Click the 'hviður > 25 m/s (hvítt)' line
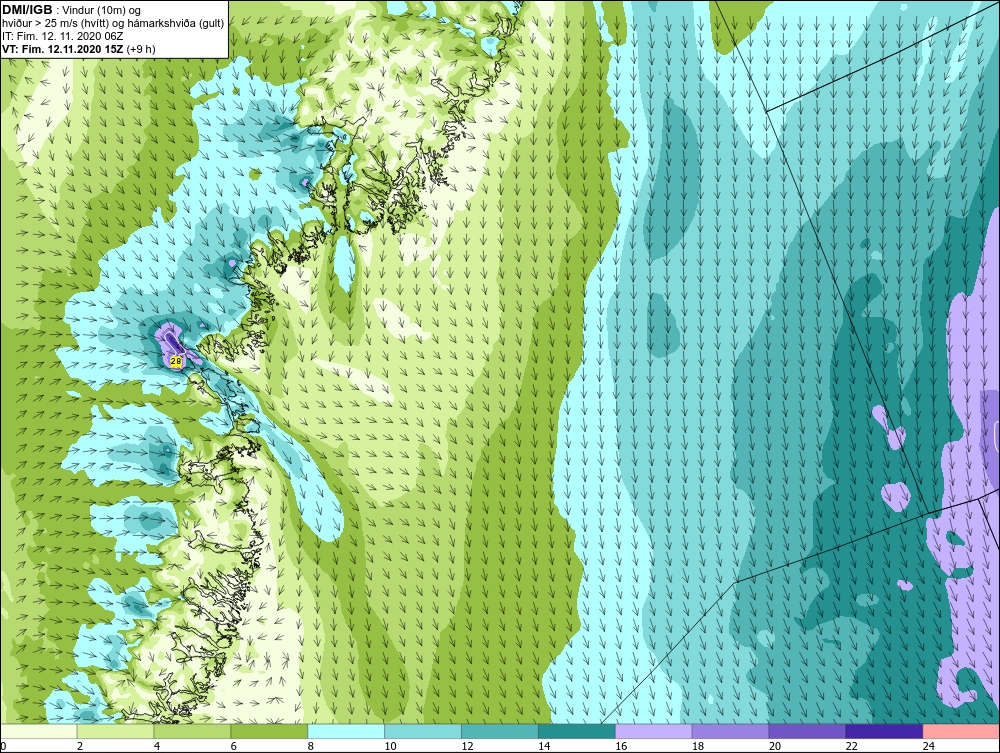The image size is (1000, 753). click(x=55, y=23)
